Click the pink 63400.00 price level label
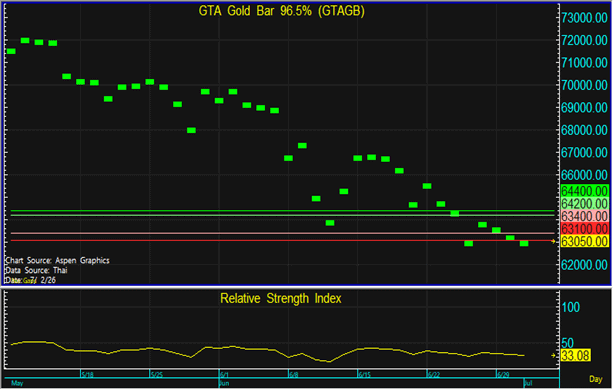The height and width of the screenshot is (390, 613). (x=584, y=216)
